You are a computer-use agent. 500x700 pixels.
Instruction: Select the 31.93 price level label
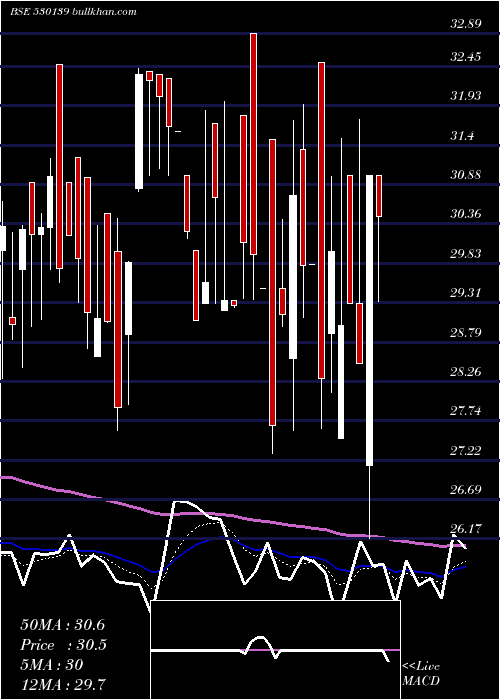pos(466,96)
